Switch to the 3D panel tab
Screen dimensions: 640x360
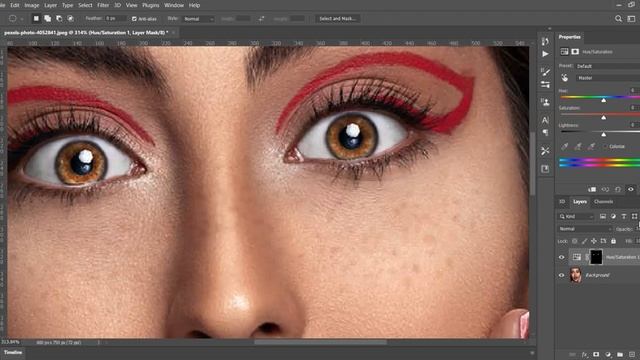pyautogui.click(x=562, y=202)
